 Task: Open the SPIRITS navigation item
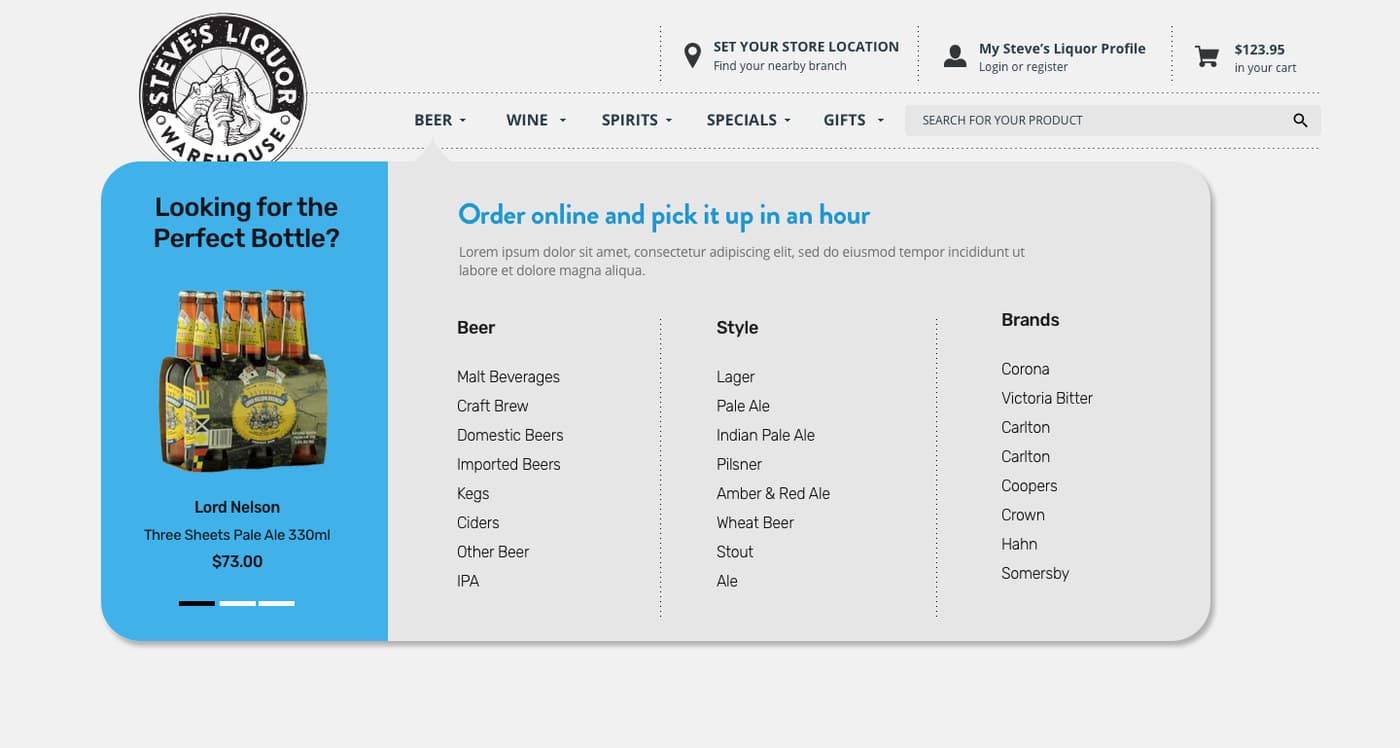(629, 120)
